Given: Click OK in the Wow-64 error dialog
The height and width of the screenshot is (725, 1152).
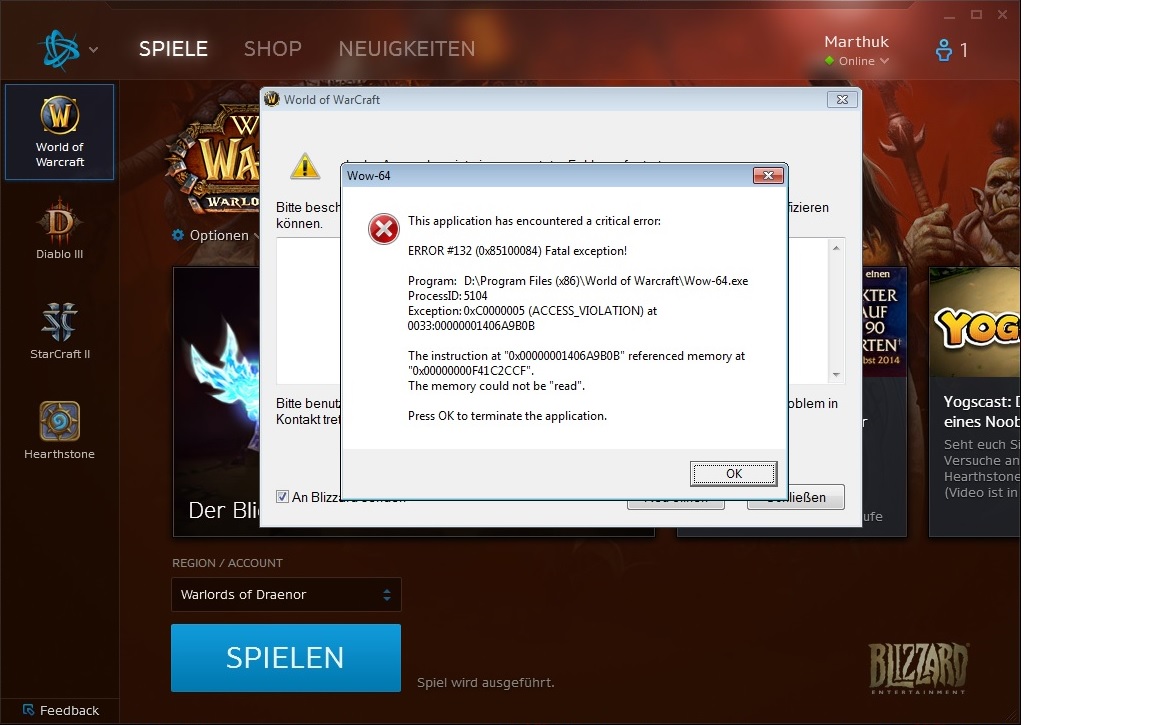Looking at the screenshot, I should point(733,474).
